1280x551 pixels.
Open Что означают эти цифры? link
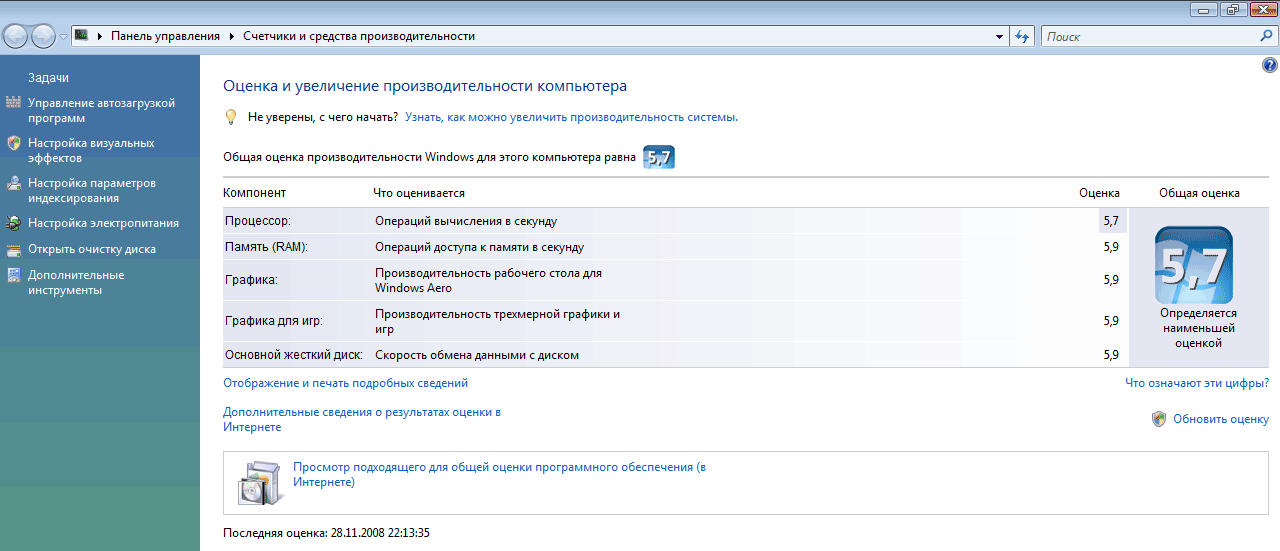click(x=1197, y=383)
